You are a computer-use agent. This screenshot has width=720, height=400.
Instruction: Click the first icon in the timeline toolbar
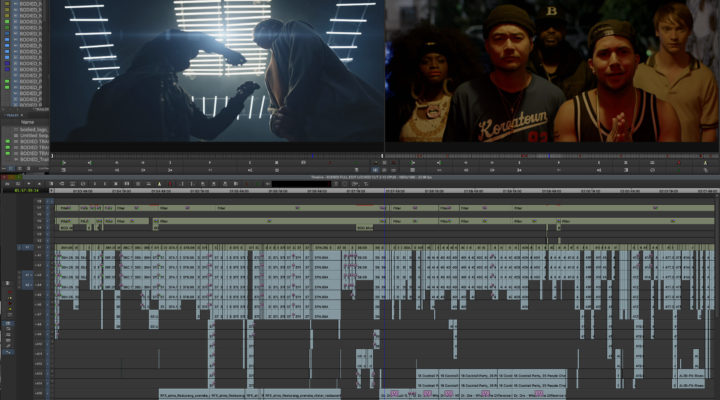pyautogui.click(x=7, y=184)
